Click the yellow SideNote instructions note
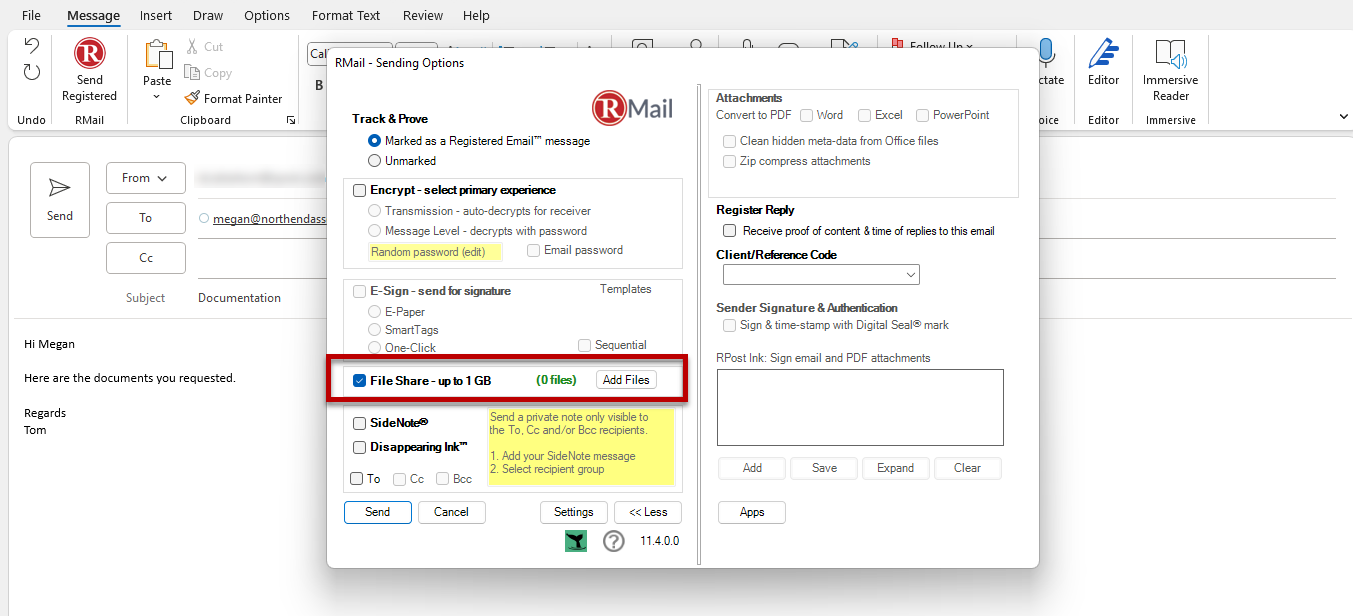This screenshot has width=1353, height=616. tap(581, 448)
